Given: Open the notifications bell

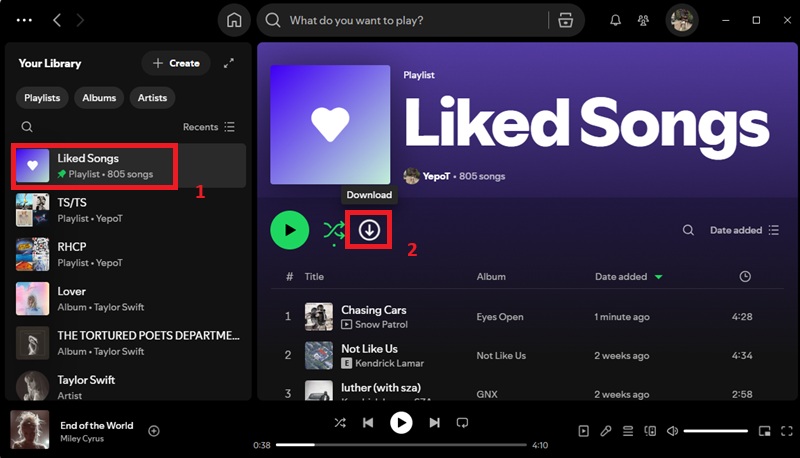Looking at the screenshot, I should [x=615, y=20].
